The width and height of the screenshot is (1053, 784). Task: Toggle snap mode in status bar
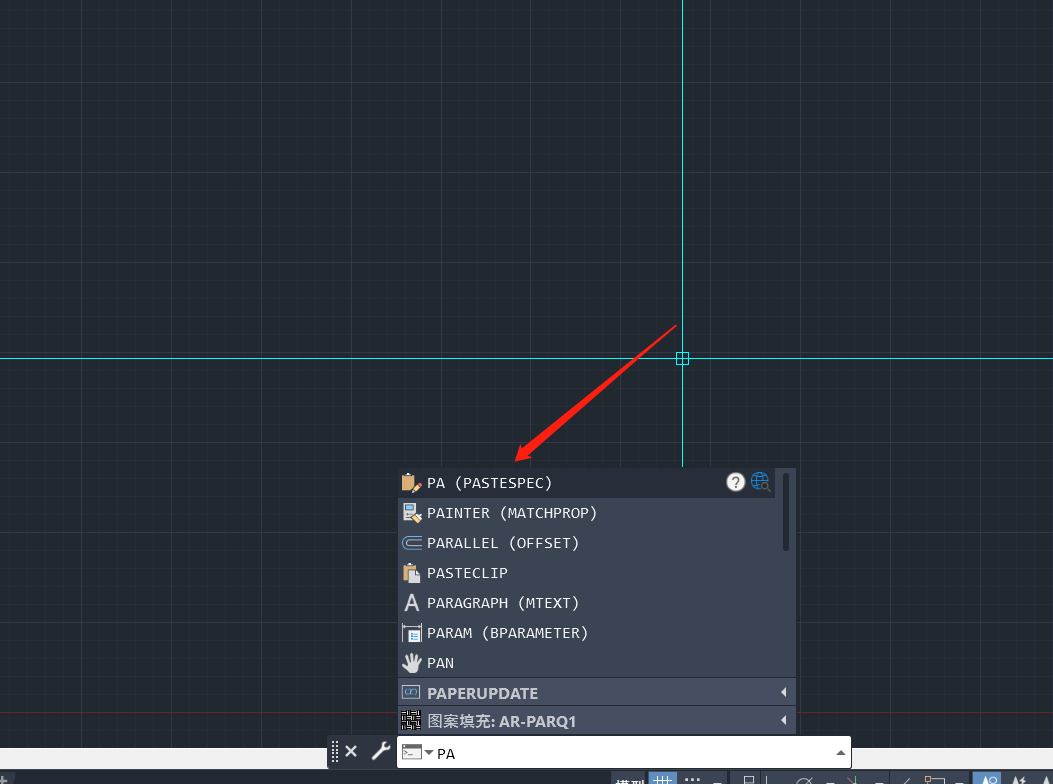pos(692,781)
